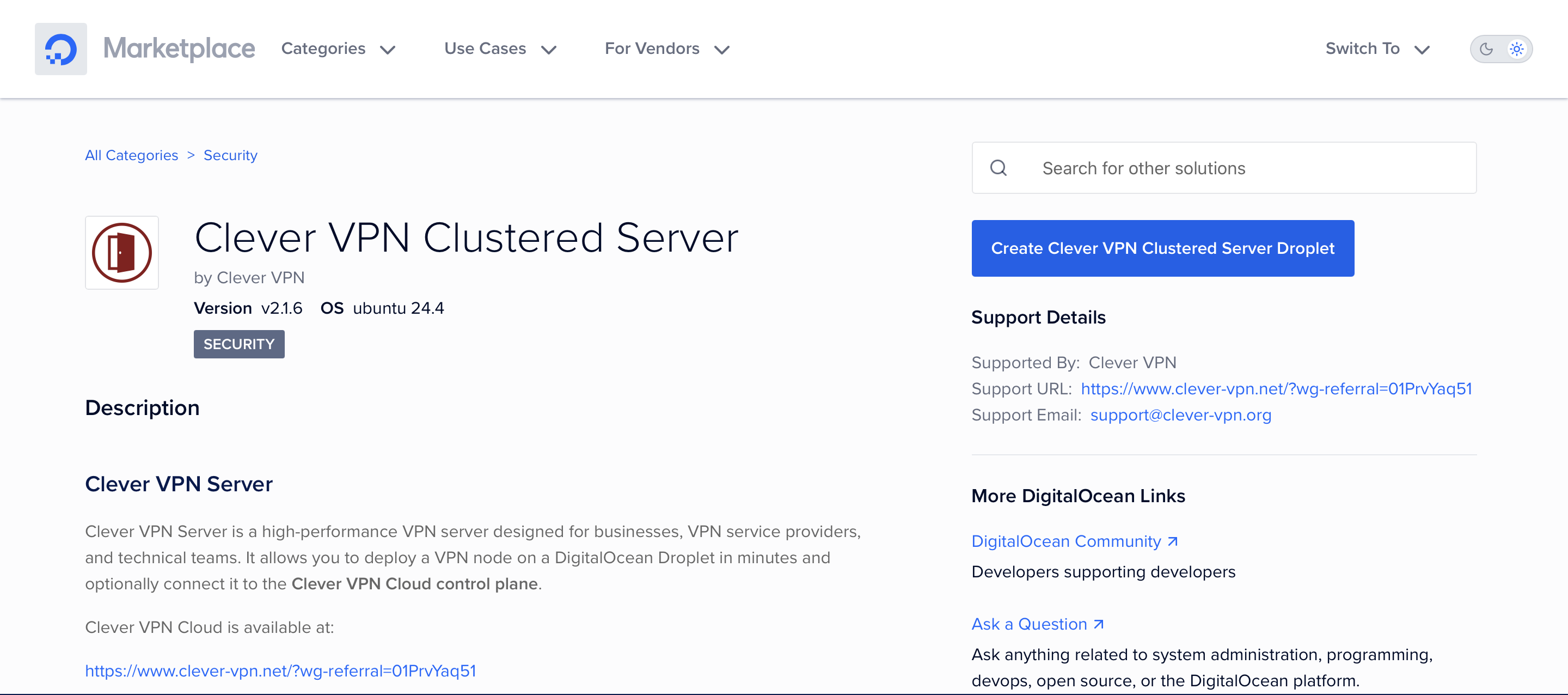1568x695 pixels.
Task: Click the Support Details heading
Action: [1038, 318]
